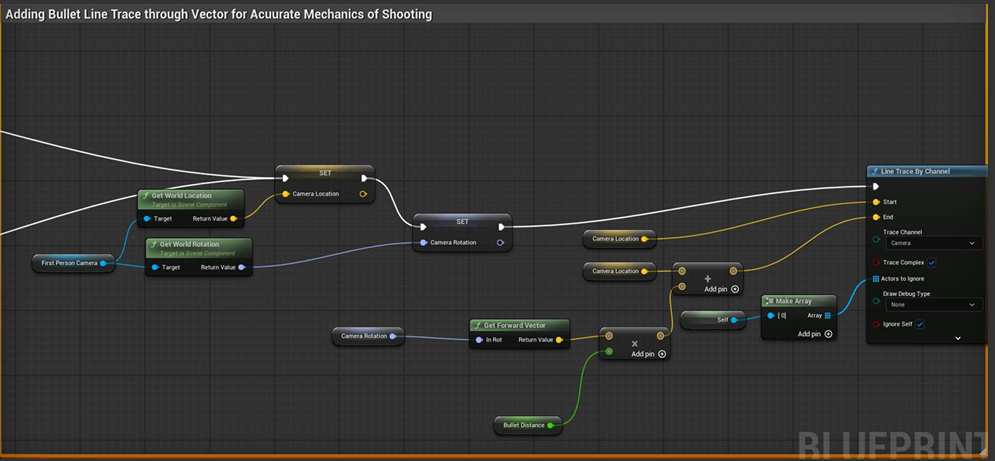Select the Get Forward Vector node header

(x=520, y=325)
